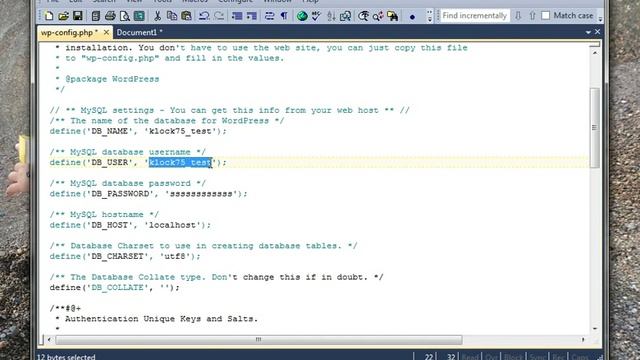
Task: Click the 'MySQL hostname' comment line
Action: pyautogui.click(x=104, y=214)
